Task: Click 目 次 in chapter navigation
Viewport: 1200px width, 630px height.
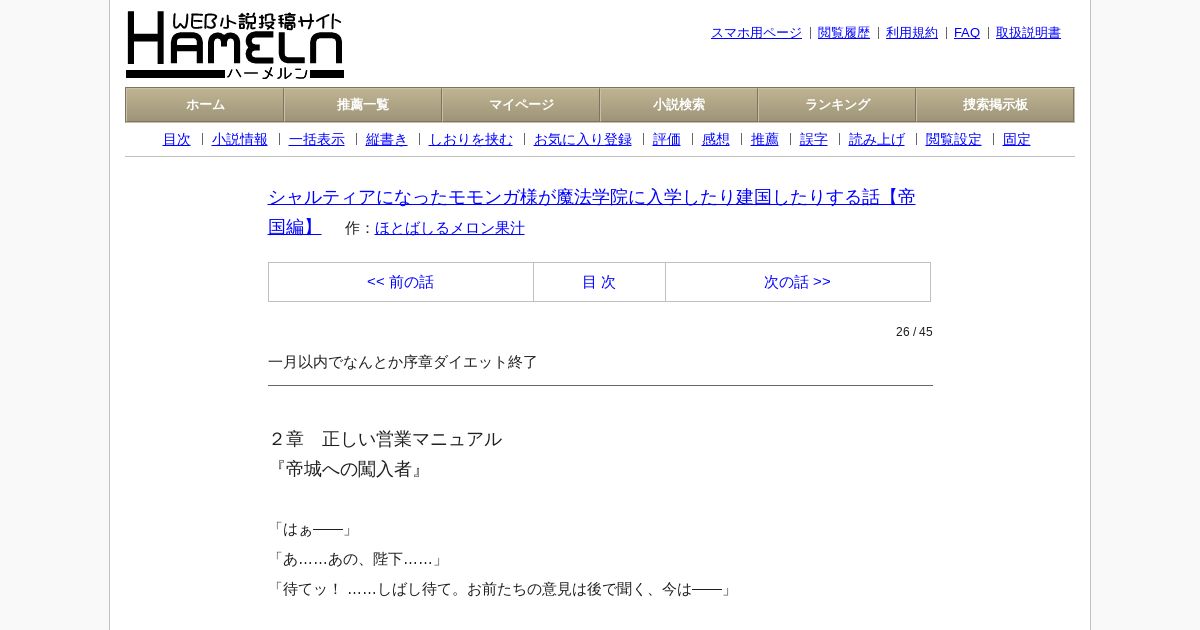Action: [x=599, y=282]
